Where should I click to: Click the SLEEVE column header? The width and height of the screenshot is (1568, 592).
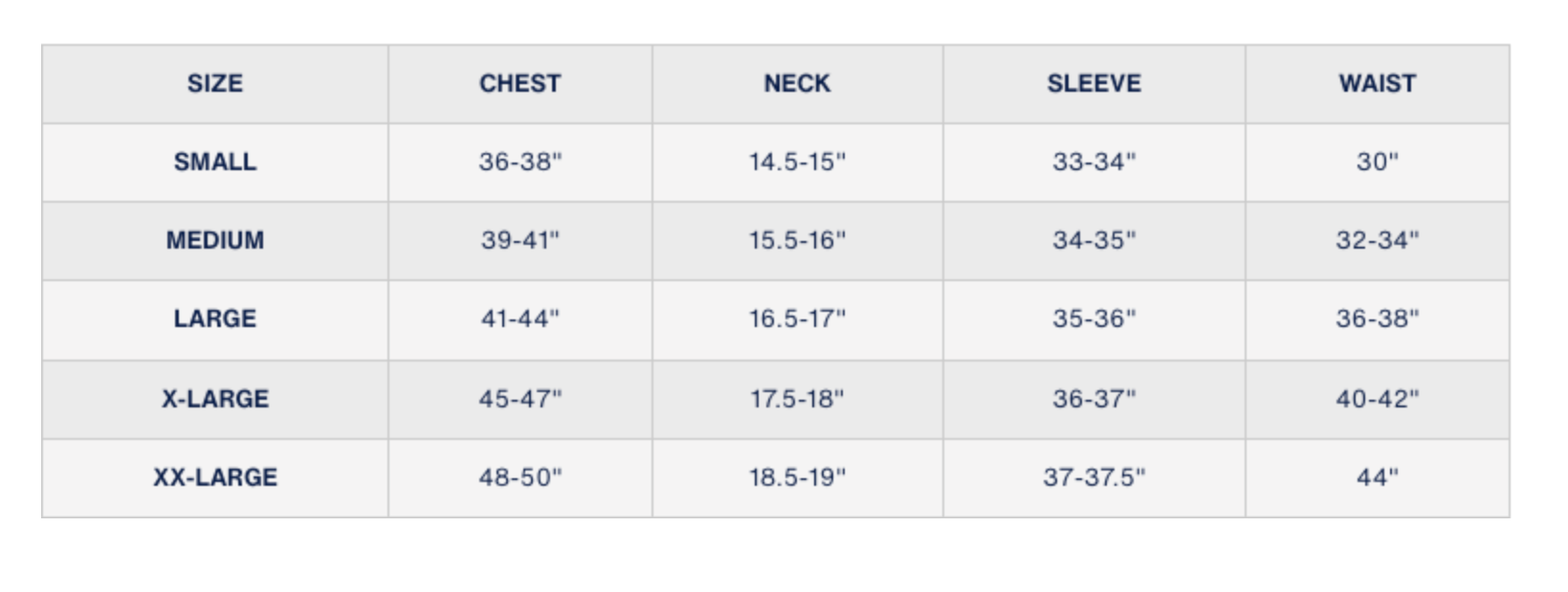1094,84
